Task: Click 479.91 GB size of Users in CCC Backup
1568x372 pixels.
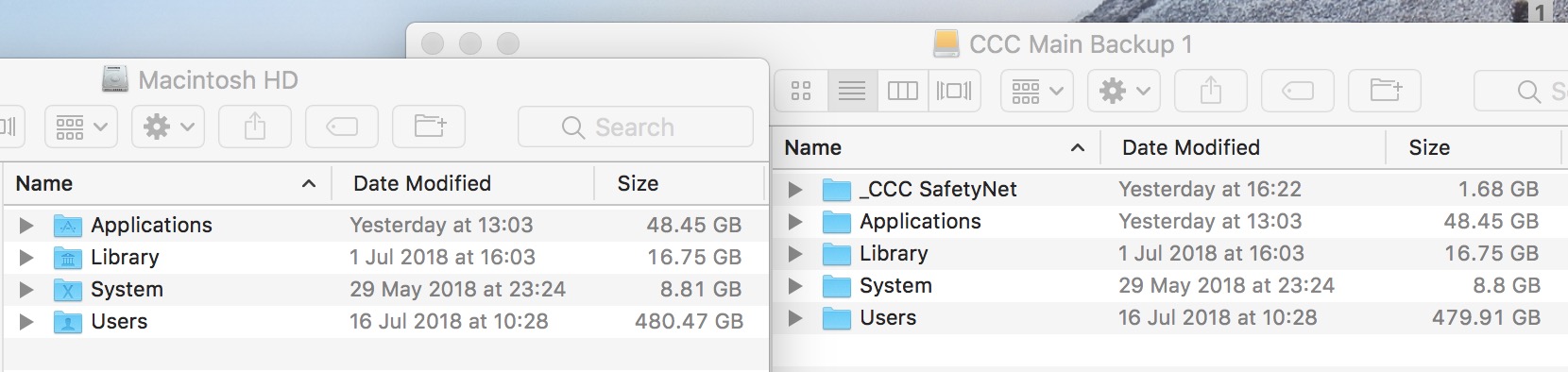Action: pos(1486,317)
